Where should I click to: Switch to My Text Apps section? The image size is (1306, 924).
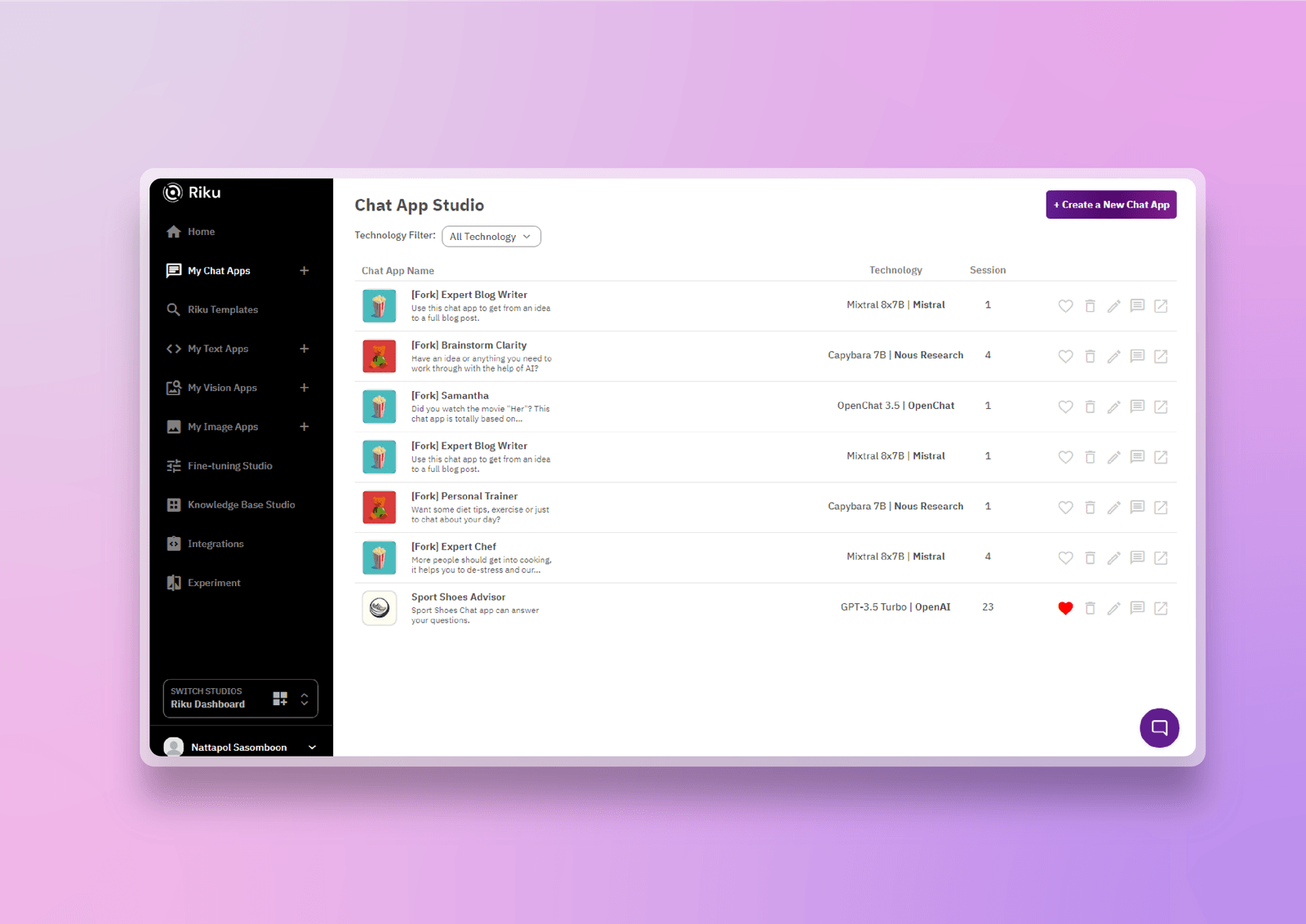(217, 349)
